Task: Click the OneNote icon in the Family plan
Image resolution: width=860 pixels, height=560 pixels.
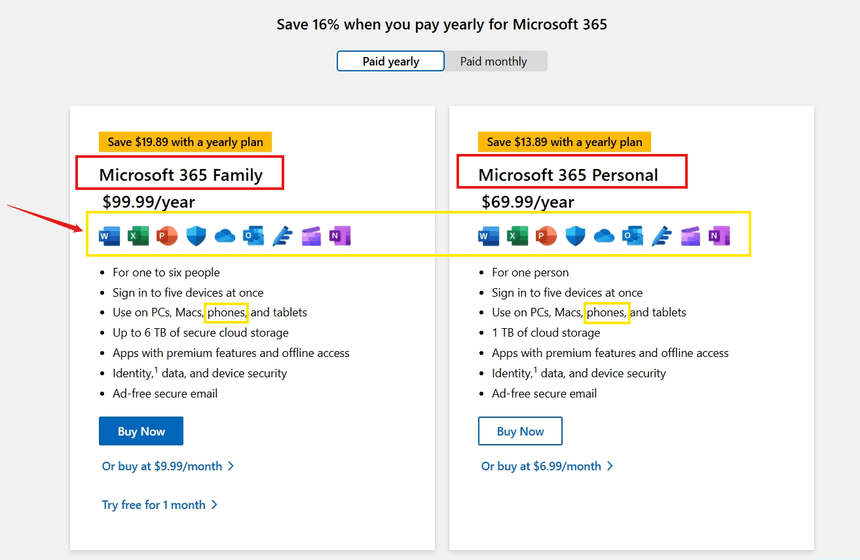Action: click(x=340, y=237)
